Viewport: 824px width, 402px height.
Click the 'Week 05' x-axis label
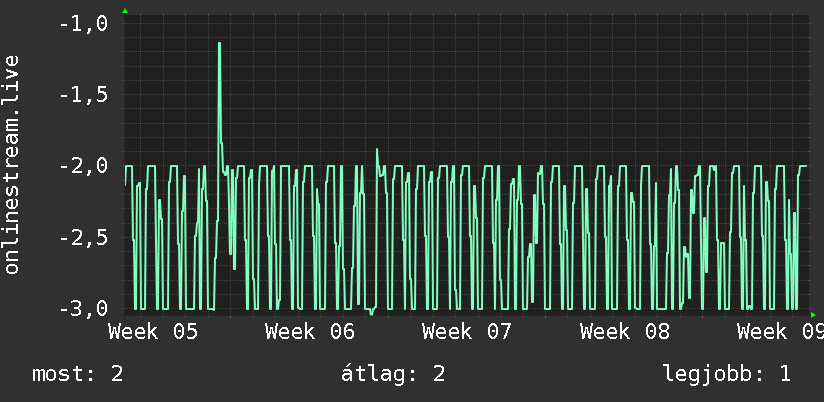click(153, 332)
